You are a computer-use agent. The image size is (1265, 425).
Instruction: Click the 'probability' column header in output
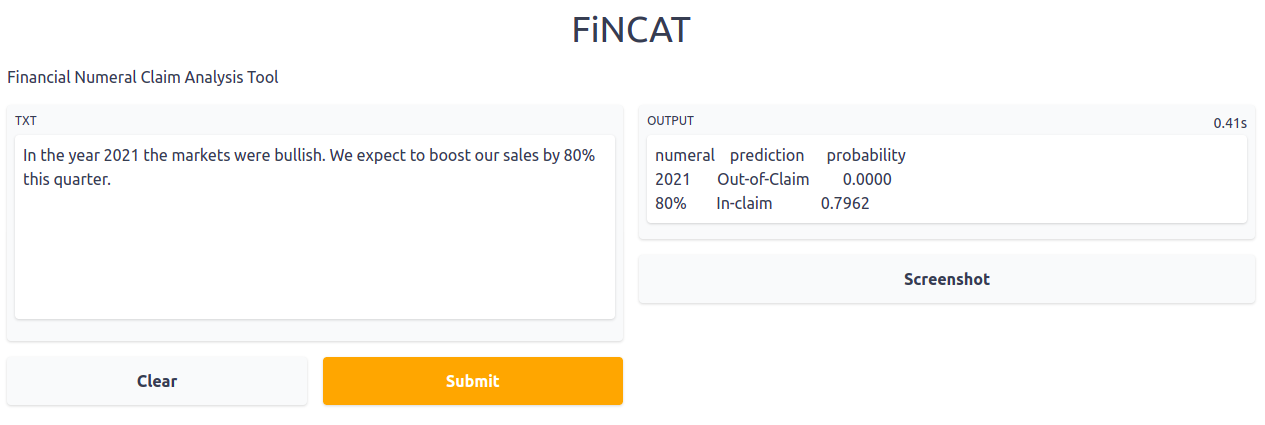tap(866, 155)
